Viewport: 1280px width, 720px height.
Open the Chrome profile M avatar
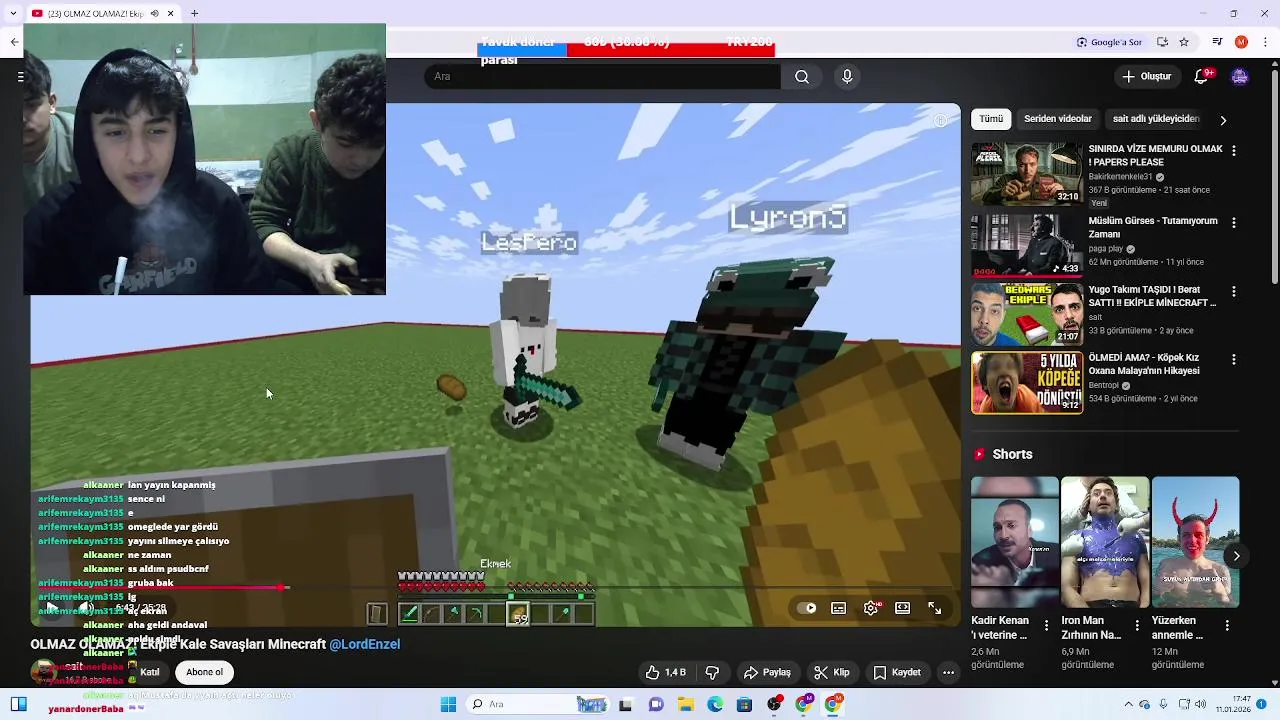coord(1241,42)
